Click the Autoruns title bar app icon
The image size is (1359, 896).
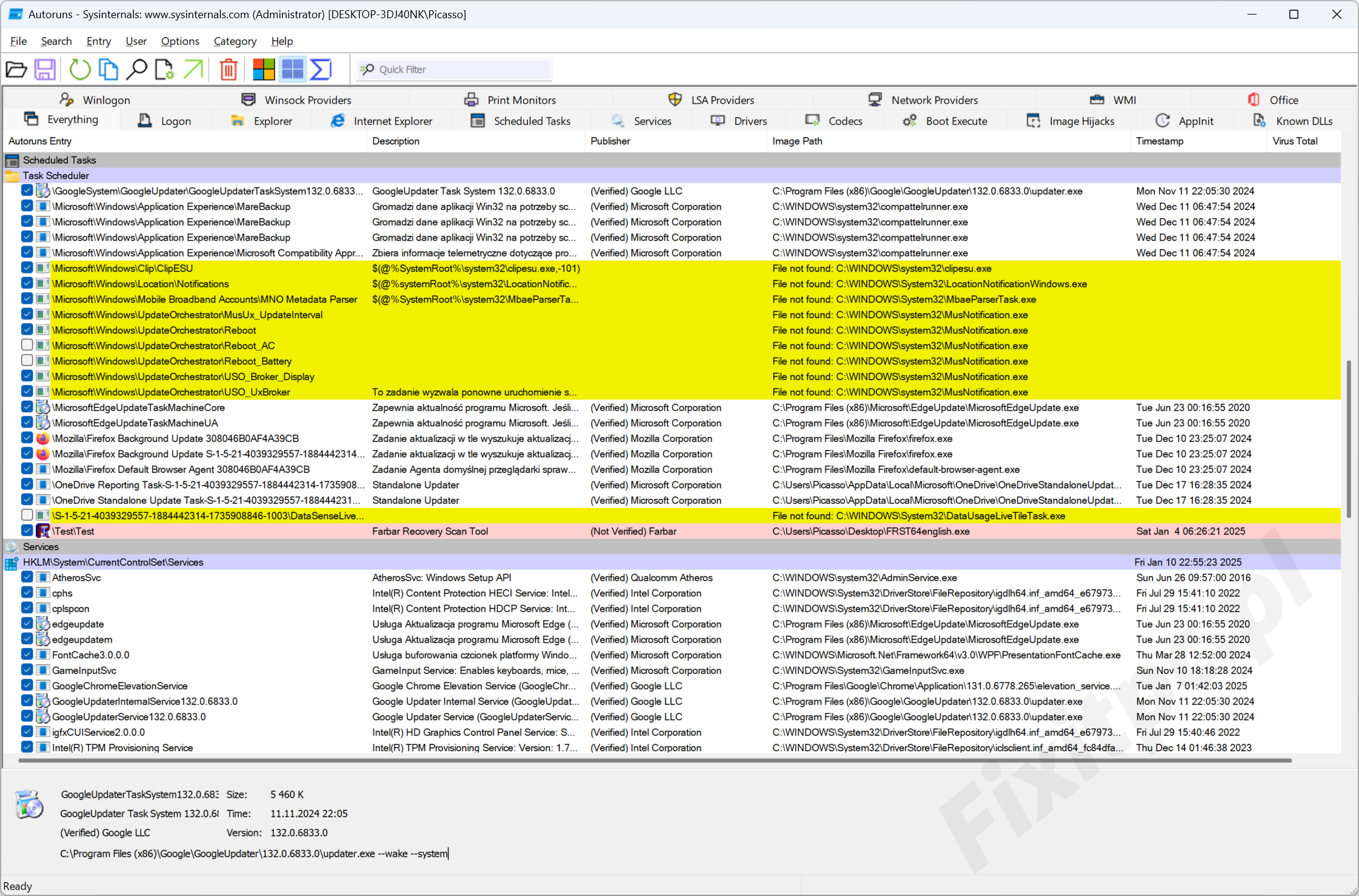point(16,14)
